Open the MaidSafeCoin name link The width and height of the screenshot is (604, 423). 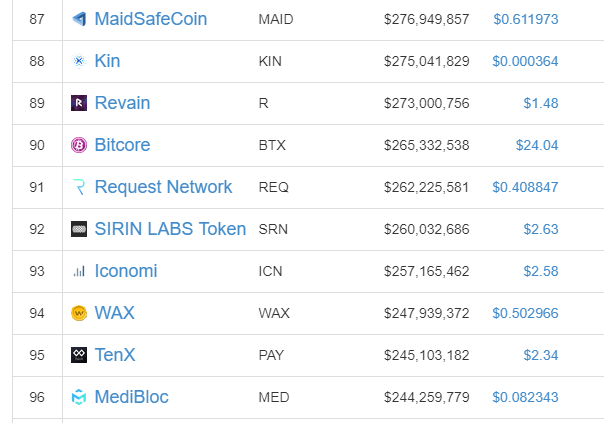(151, 19)
